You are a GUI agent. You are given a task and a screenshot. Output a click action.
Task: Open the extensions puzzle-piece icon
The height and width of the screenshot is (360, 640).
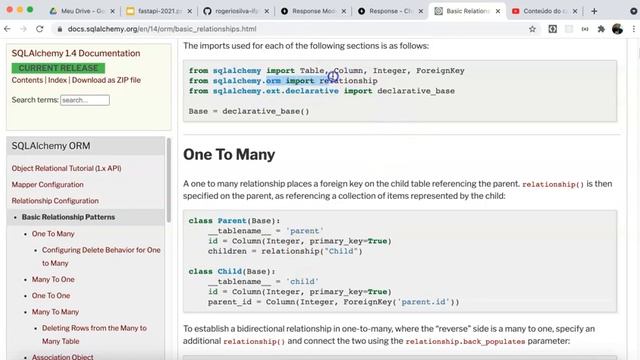pyautogui.click(x=601, y=29)
